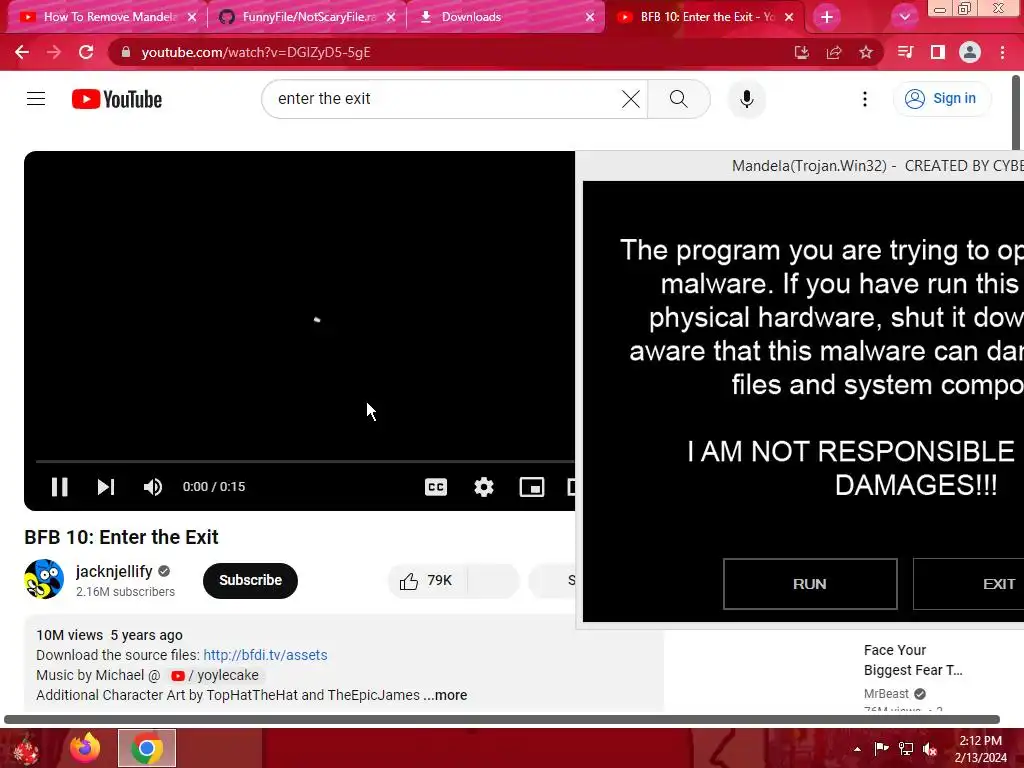The height and width of the screenshot is (768, 1024).
Task: Go back using the browser back arrow
Action: pos(22,52)
